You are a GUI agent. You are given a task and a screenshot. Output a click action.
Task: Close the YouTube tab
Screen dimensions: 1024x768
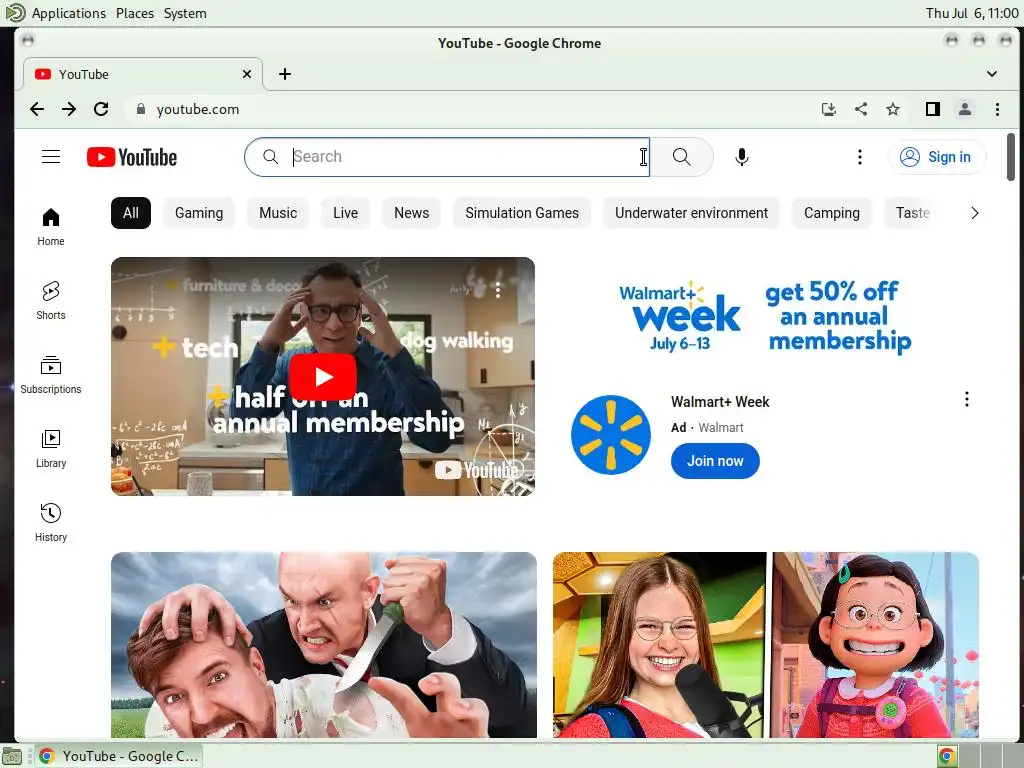point(247,74)
